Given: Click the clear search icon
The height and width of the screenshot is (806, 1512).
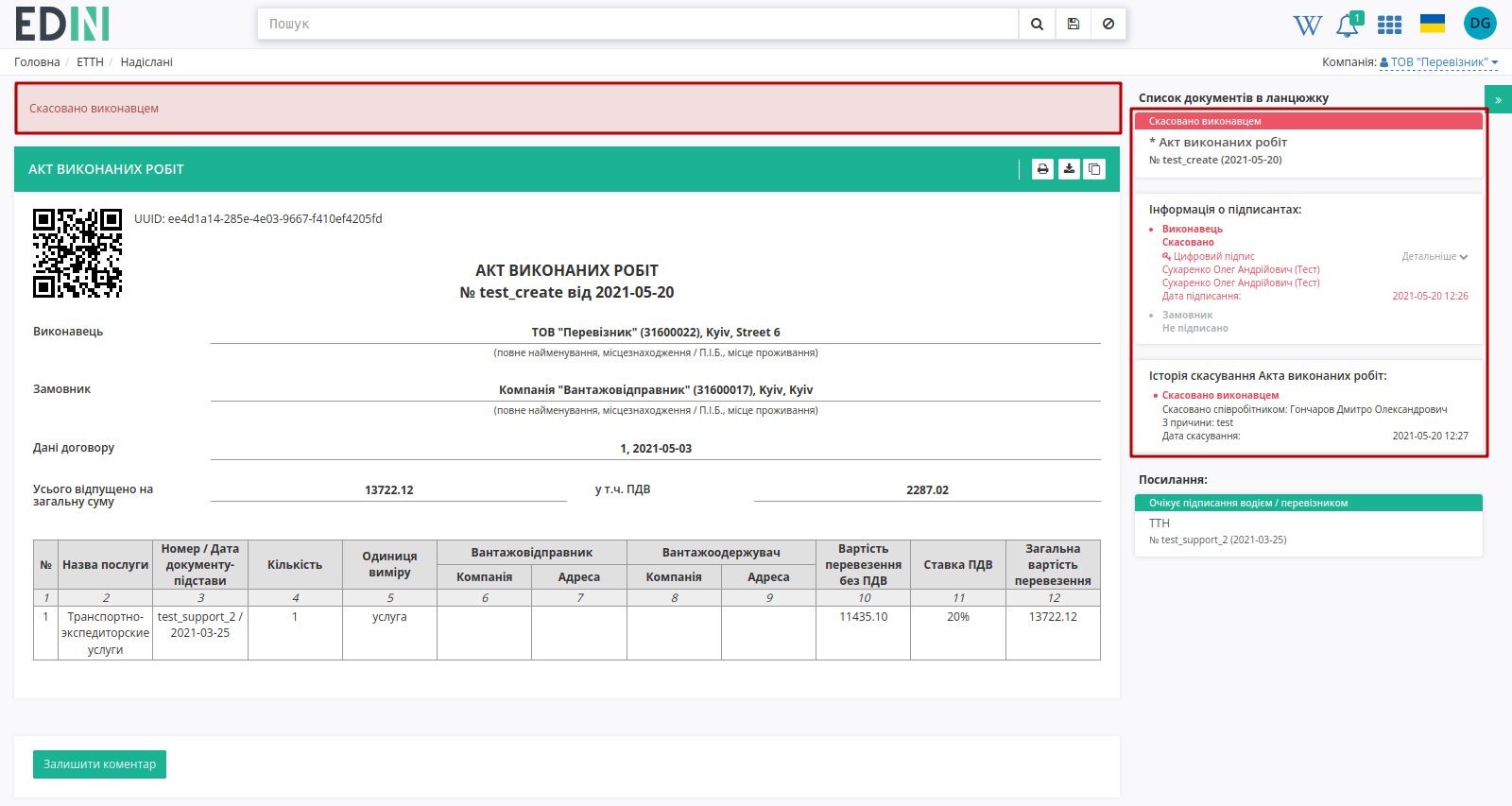Looking at the screenshot, I should pyautogui.click(x=1108, y=24).
